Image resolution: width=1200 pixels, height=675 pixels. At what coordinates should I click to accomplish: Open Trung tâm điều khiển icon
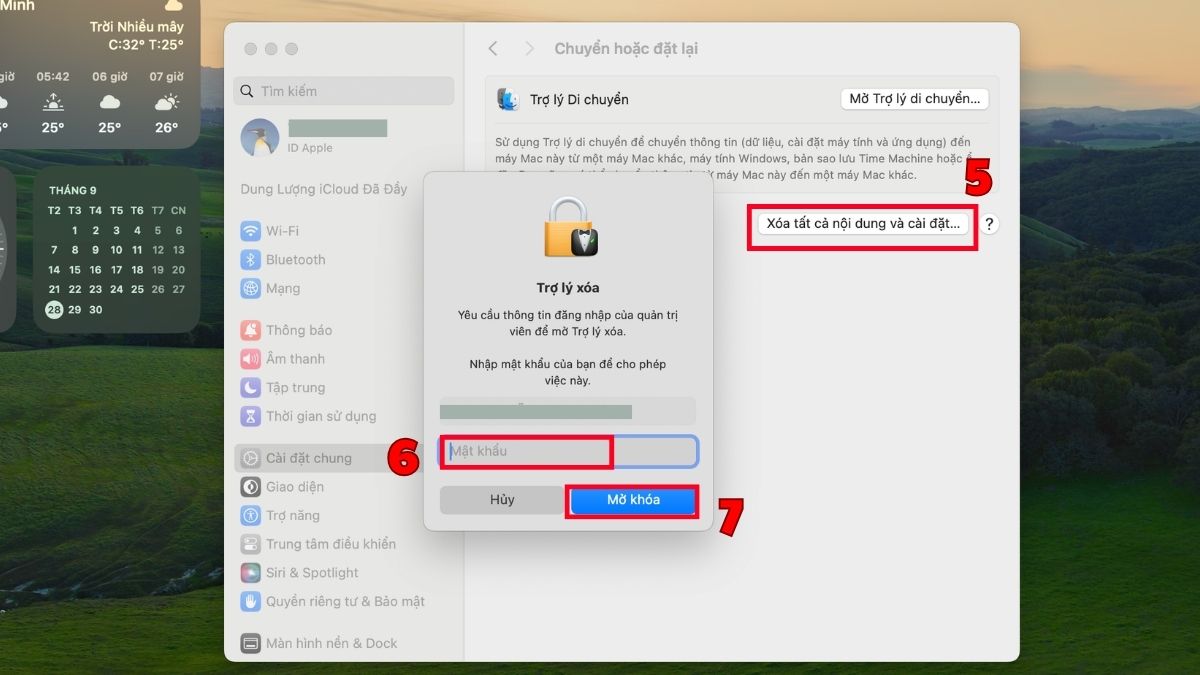pos(250,544)
